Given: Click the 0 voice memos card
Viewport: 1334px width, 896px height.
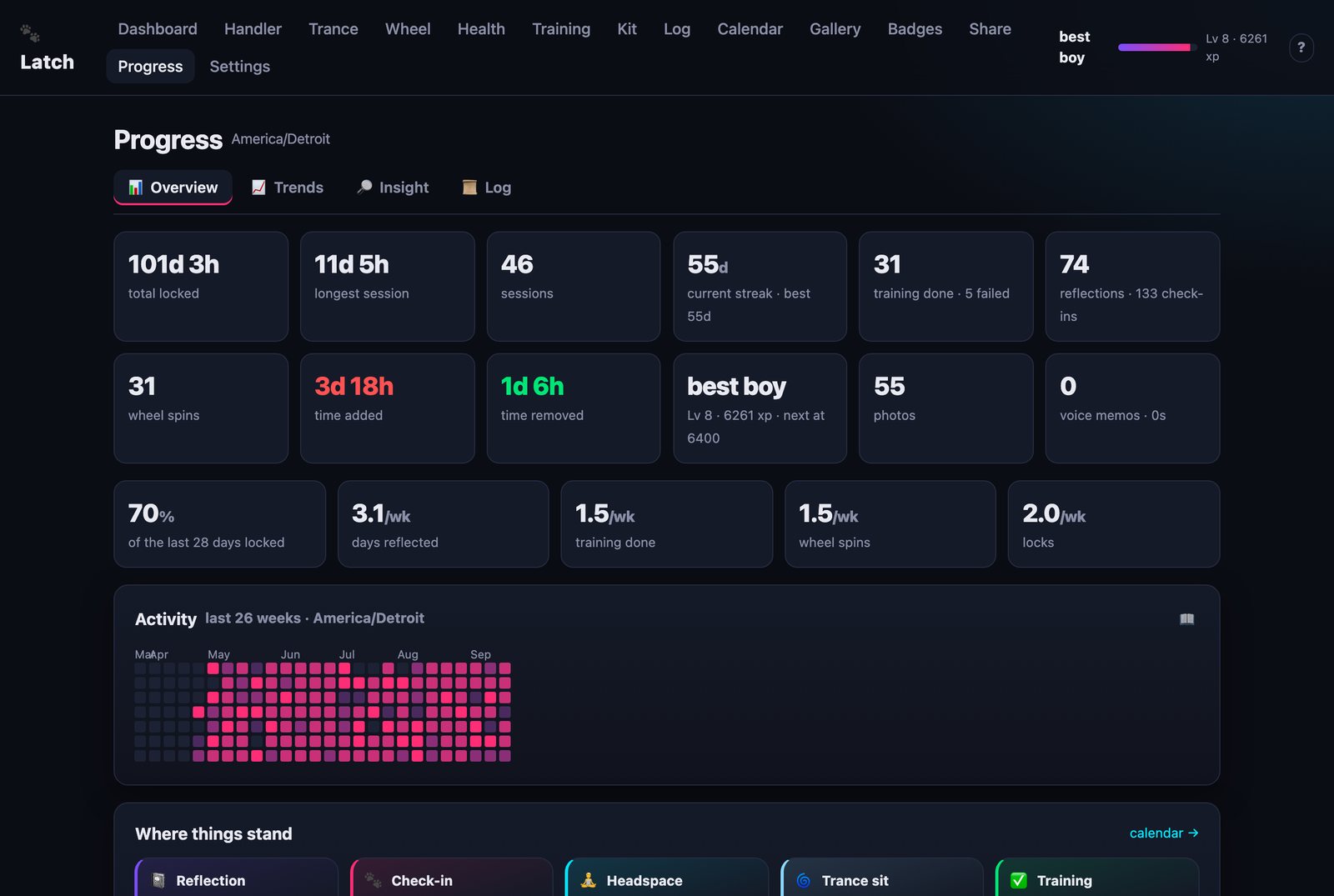Looking at the screenshot, I should (x=1133, y=408).
